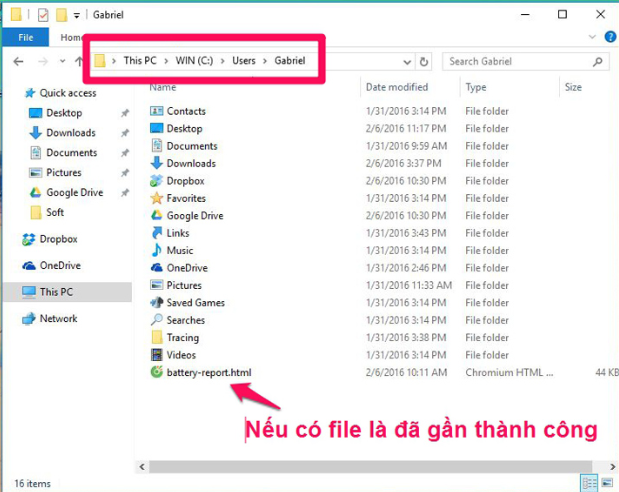This screenshot has width=619, height=492.
Task: Select OneDrive in the navigation pane
Action: 59,266
